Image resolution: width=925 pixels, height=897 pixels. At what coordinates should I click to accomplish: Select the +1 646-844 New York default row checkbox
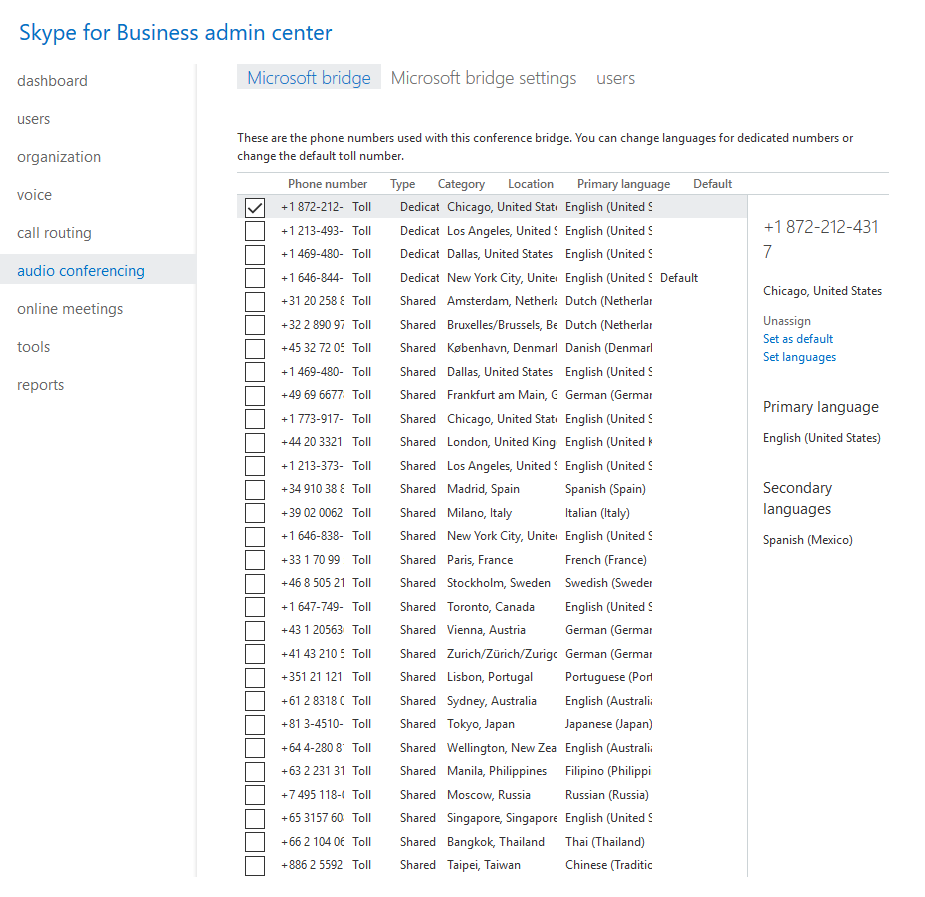click(x=255, y=278)
